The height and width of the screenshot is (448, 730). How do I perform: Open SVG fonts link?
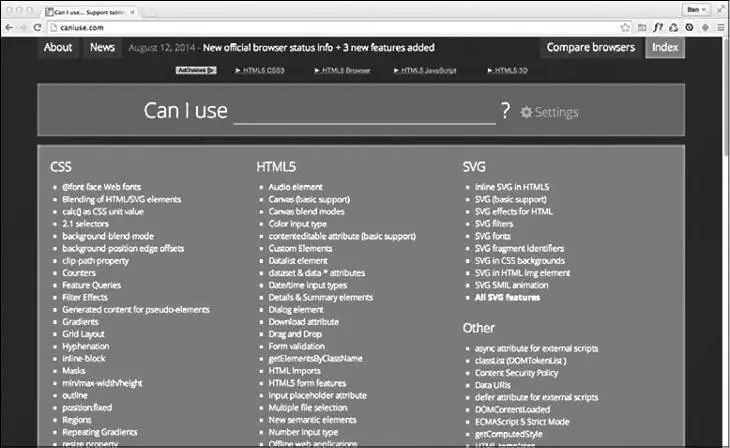pyautogui.click(x=493, y=236)
